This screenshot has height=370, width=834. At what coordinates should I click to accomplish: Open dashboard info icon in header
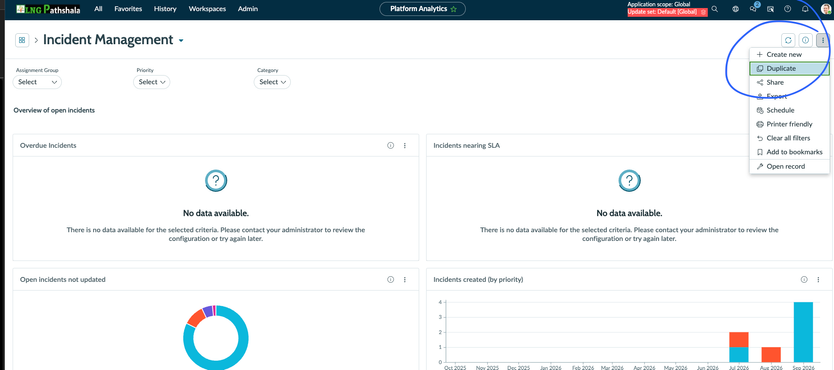coord(805,40)
